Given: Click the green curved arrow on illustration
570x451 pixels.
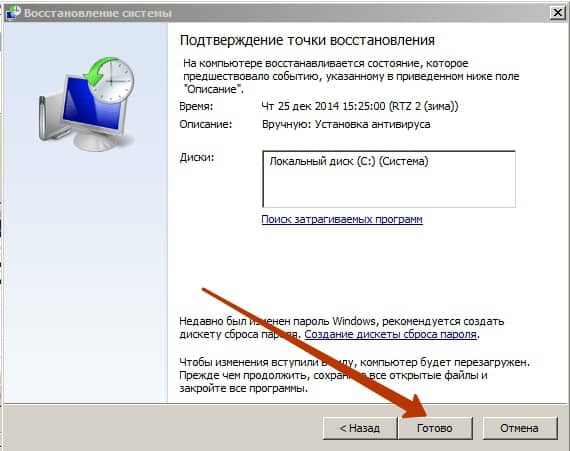Looking at the screenshot, I should point(99,71).
